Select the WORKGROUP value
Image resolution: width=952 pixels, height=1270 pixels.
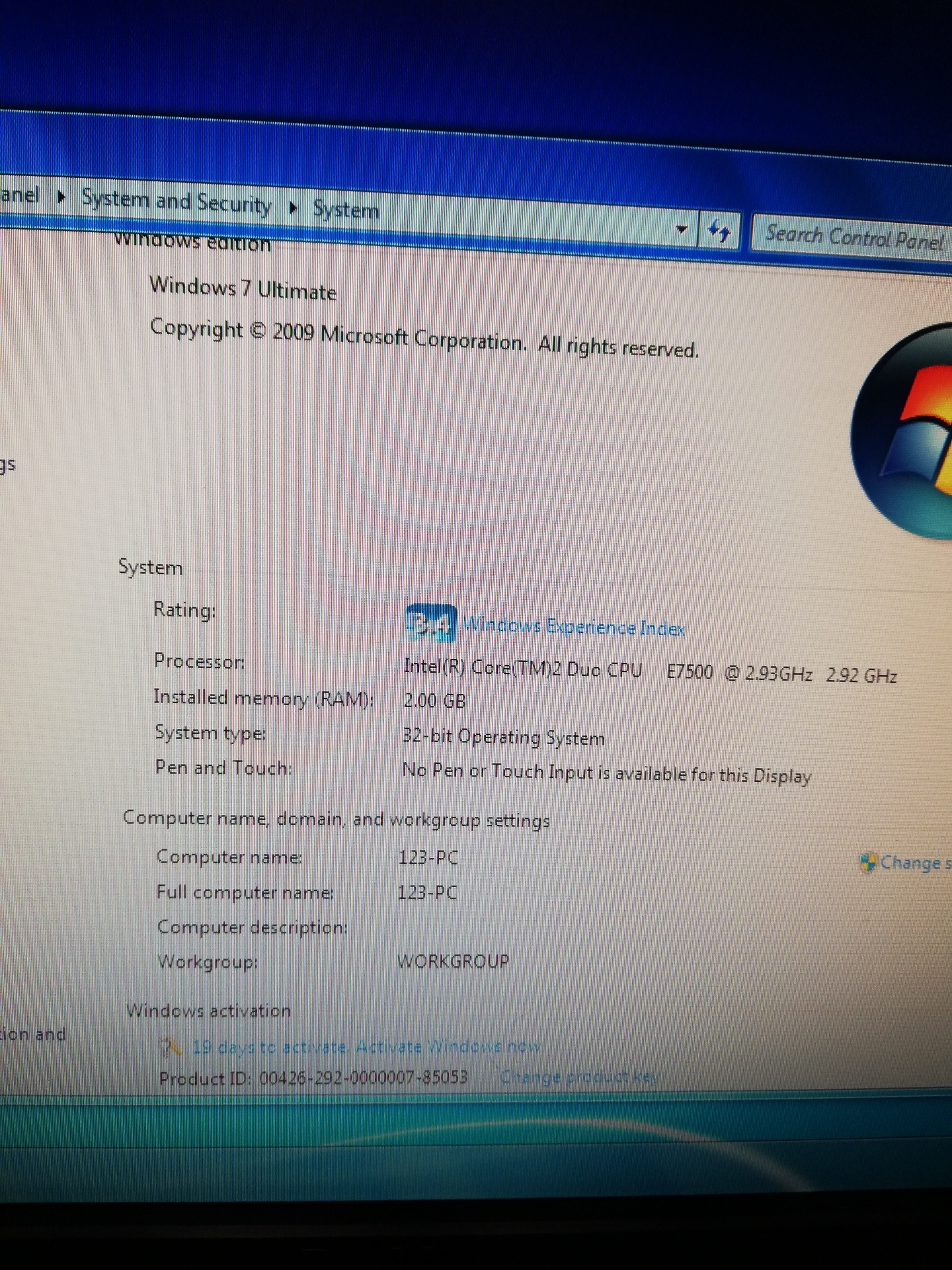tap(454, 961)
